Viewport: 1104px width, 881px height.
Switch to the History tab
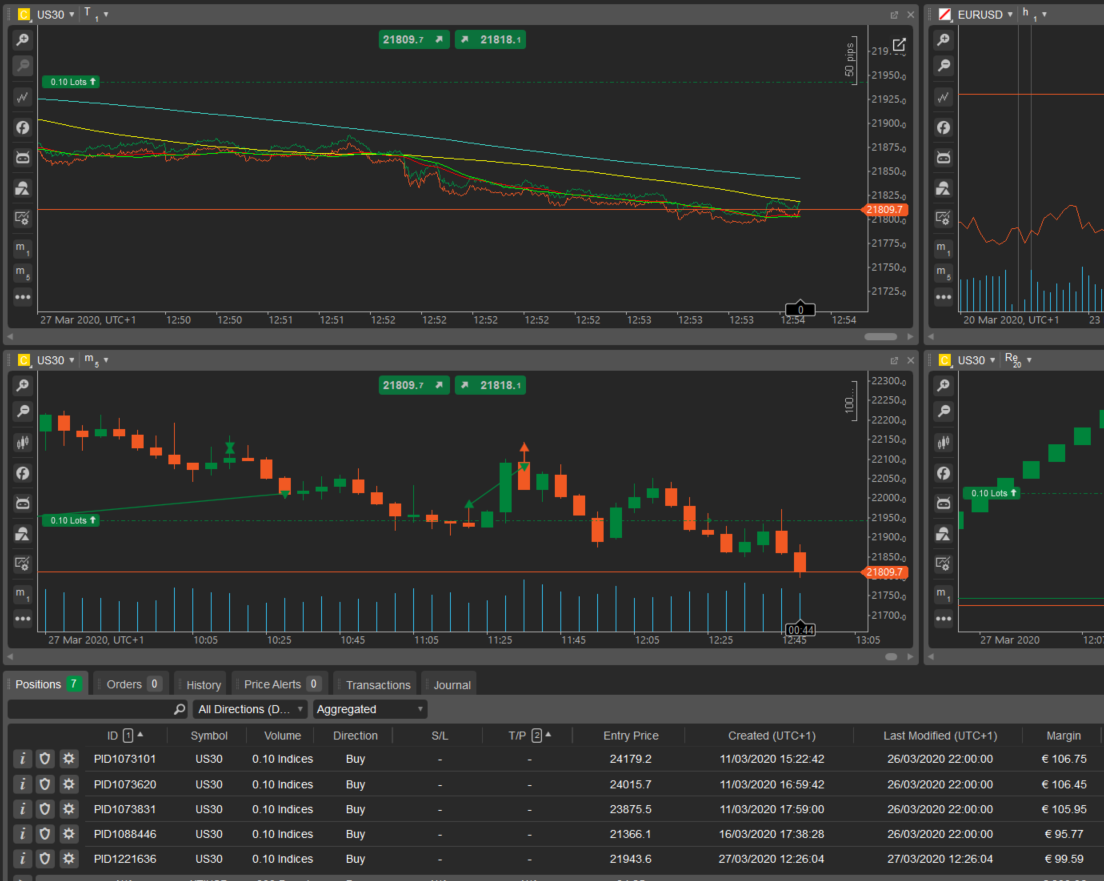pyautogui.click(x=201, y=685)
